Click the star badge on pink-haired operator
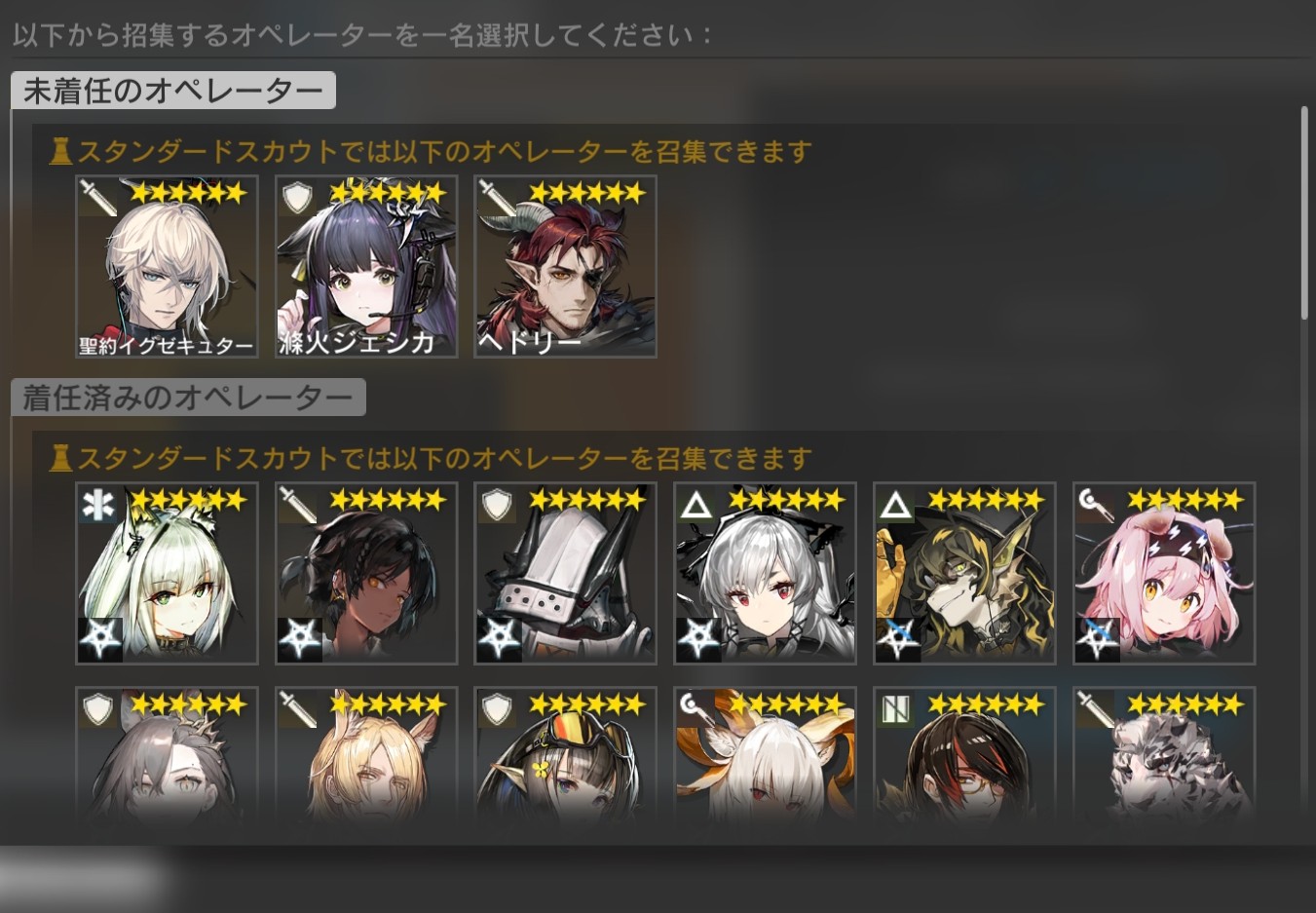This screenshot has height=913, width=1316. [x=1098, y=639]
